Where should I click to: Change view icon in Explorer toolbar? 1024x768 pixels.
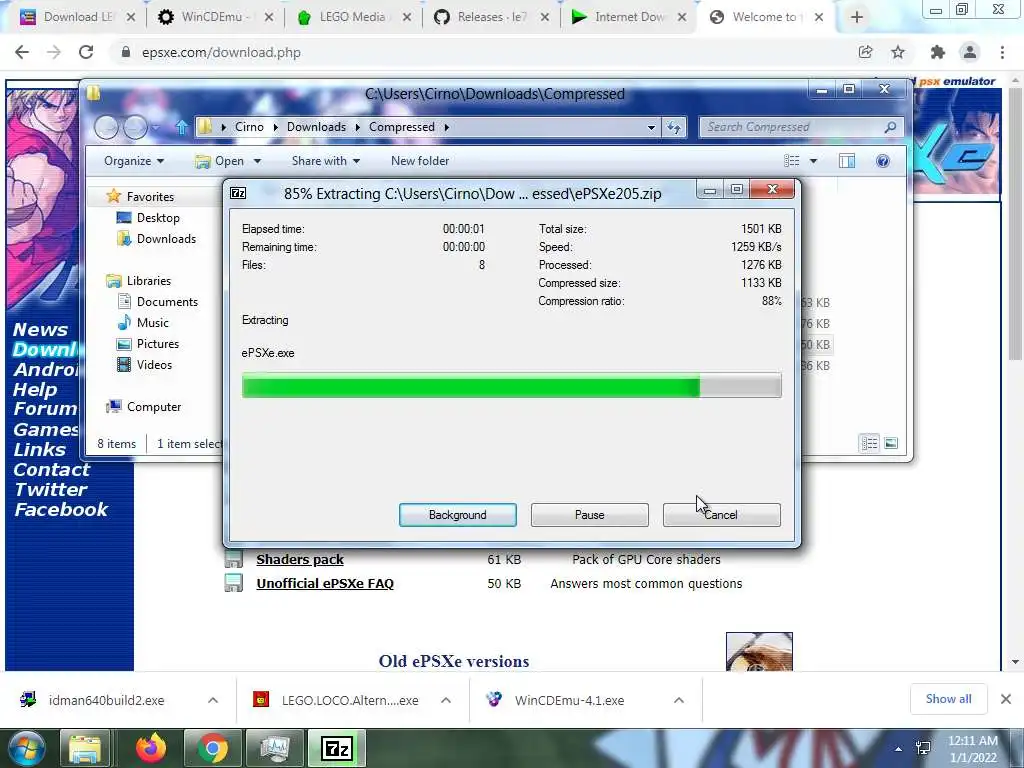click(792, 161)
